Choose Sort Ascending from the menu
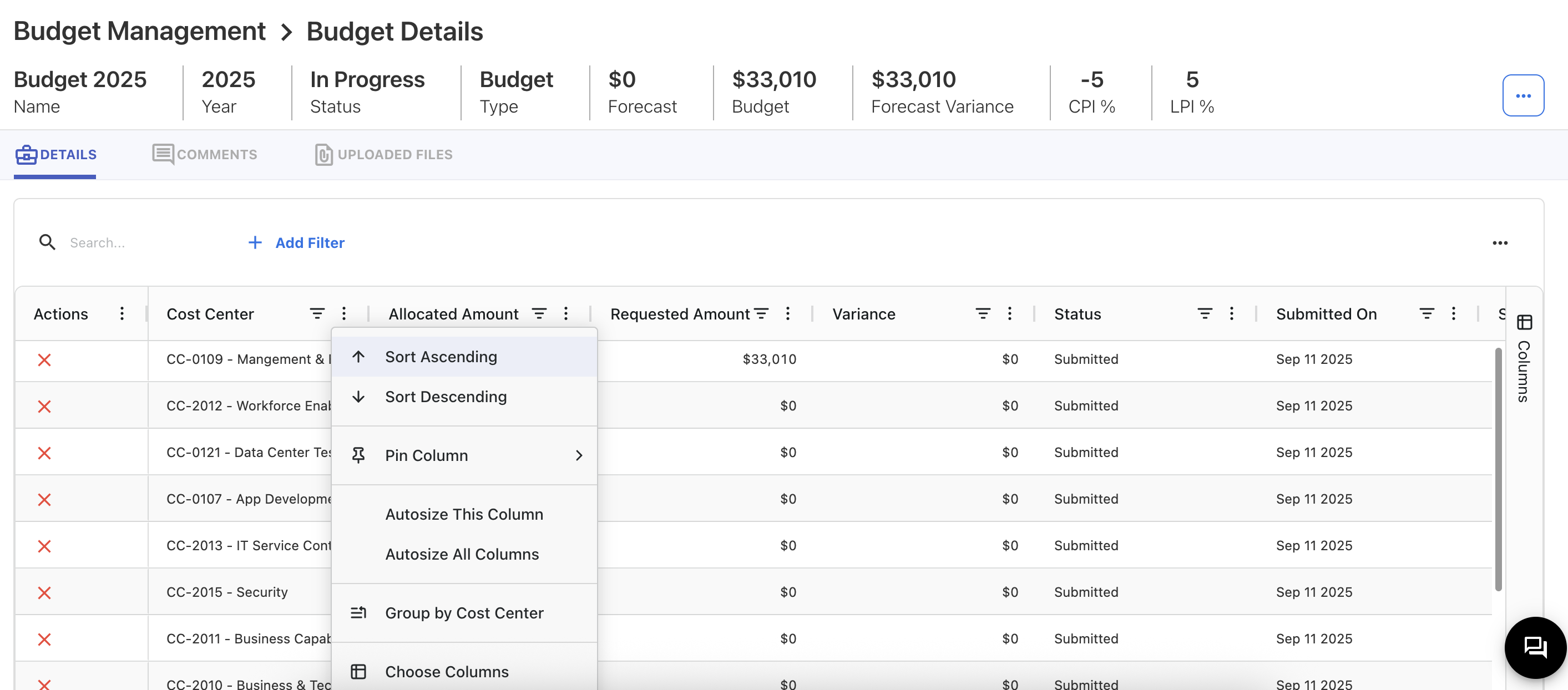This screenshot has height=690, width=1568. pos(441,357)
